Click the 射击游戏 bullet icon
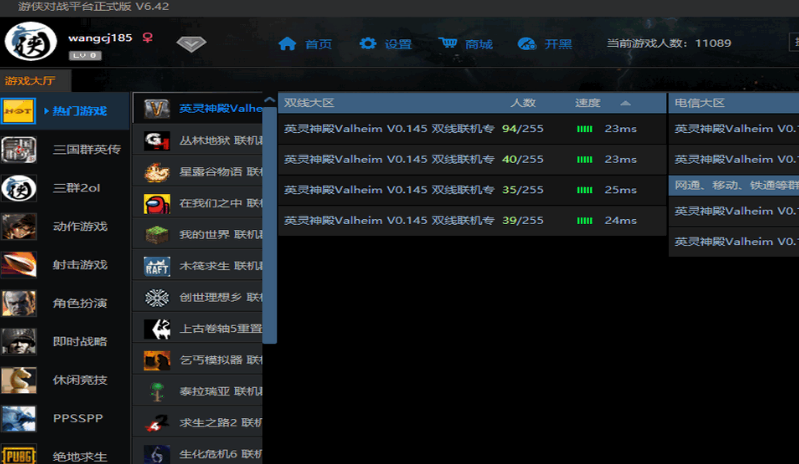The height and width of the screenshot is (464, 799). tap(18, 265)
